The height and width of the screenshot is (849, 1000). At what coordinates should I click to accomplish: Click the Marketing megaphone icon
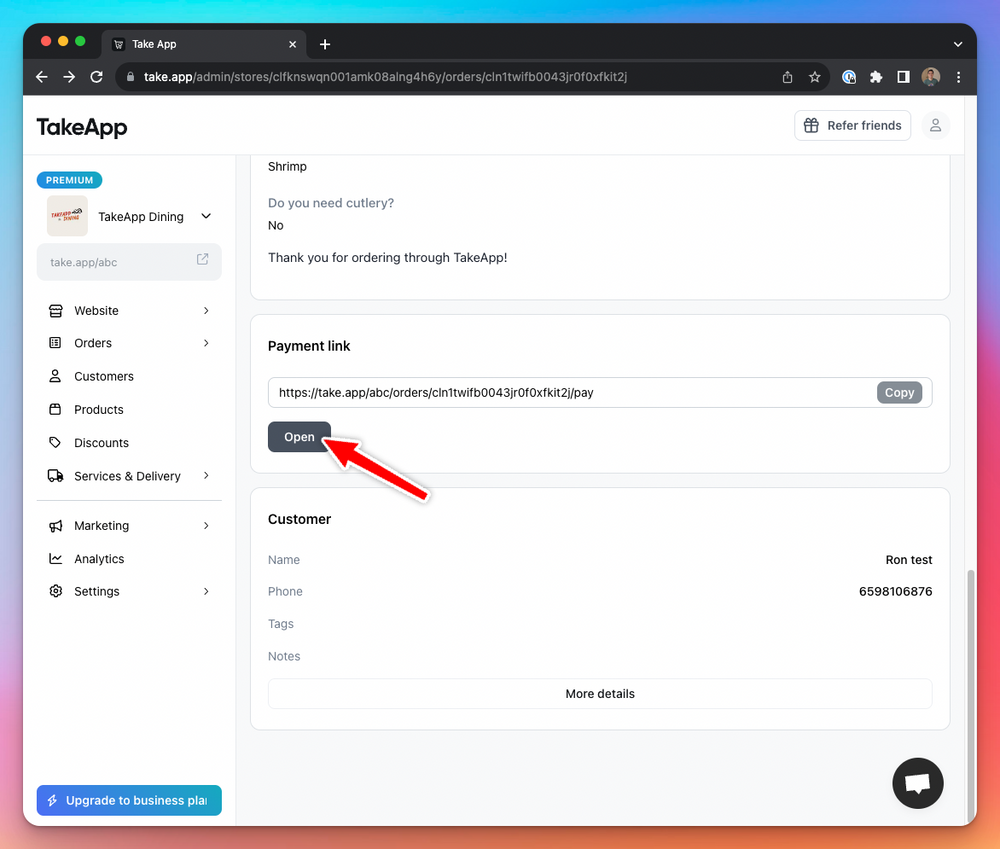click(55, 526)
